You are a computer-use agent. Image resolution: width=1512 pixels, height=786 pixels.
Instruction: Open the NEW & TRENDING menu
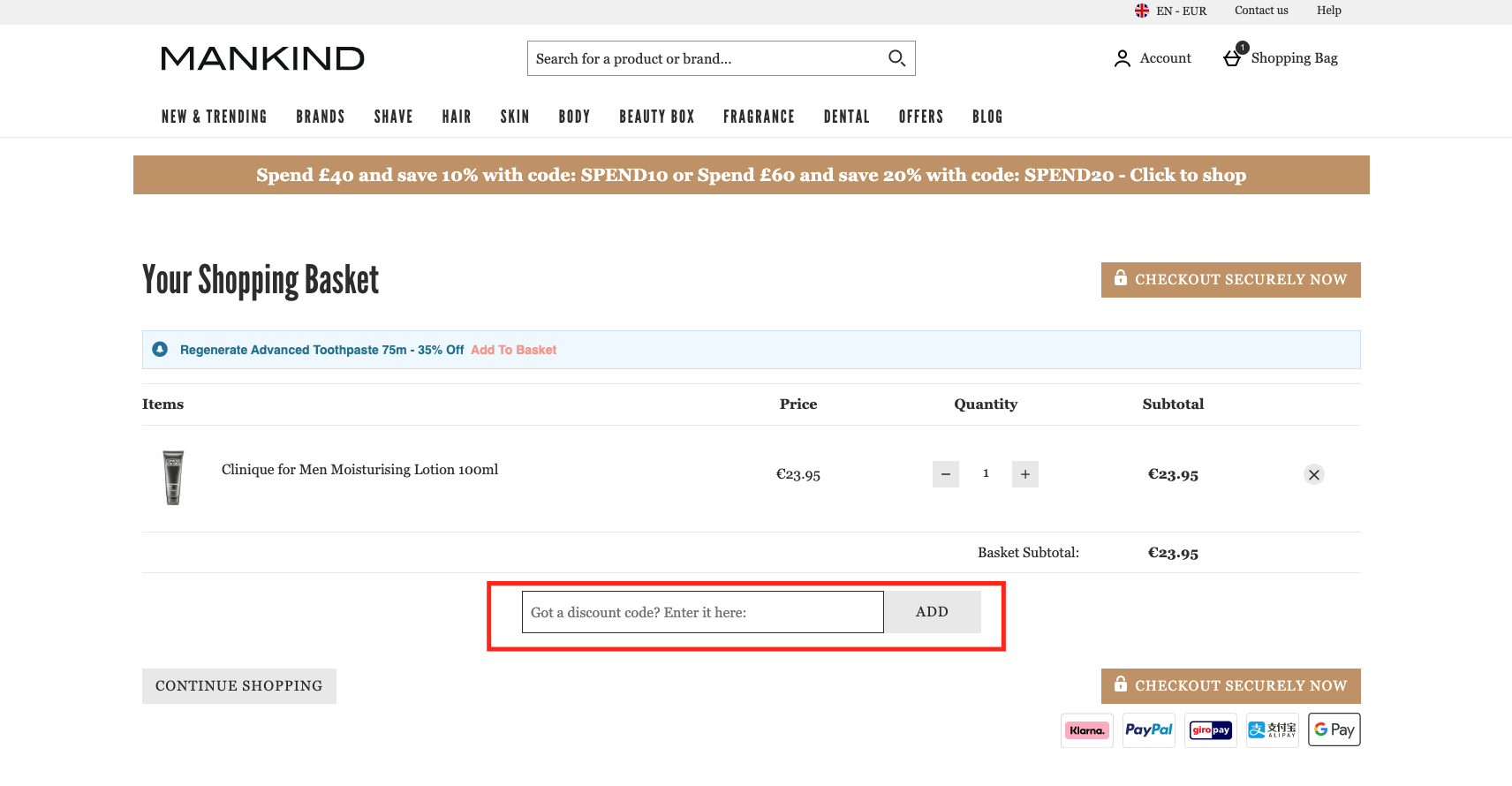214,117
